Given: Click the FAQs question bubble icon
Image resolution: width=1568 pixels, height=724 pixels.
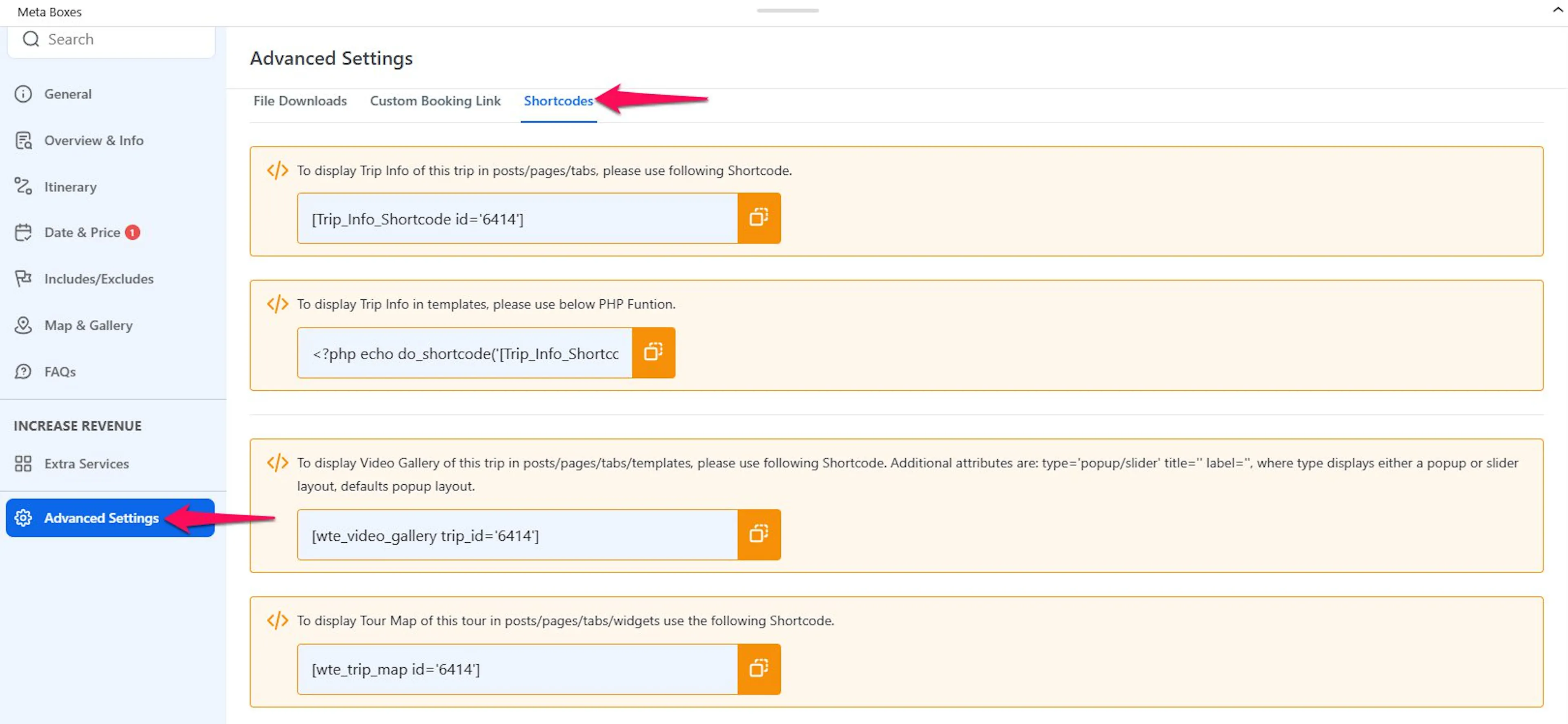Looking at the screenshot, I should pos(23,372).
